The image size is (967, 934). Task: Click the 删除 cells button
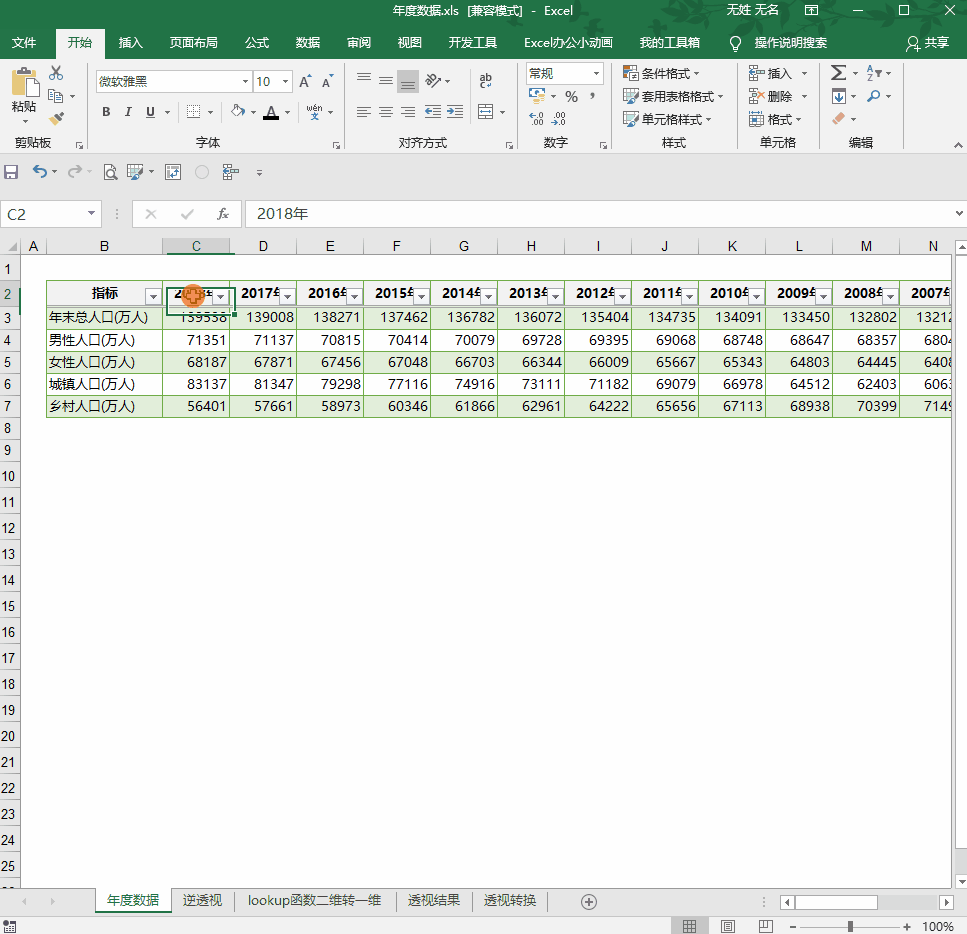tap(771, 96)
